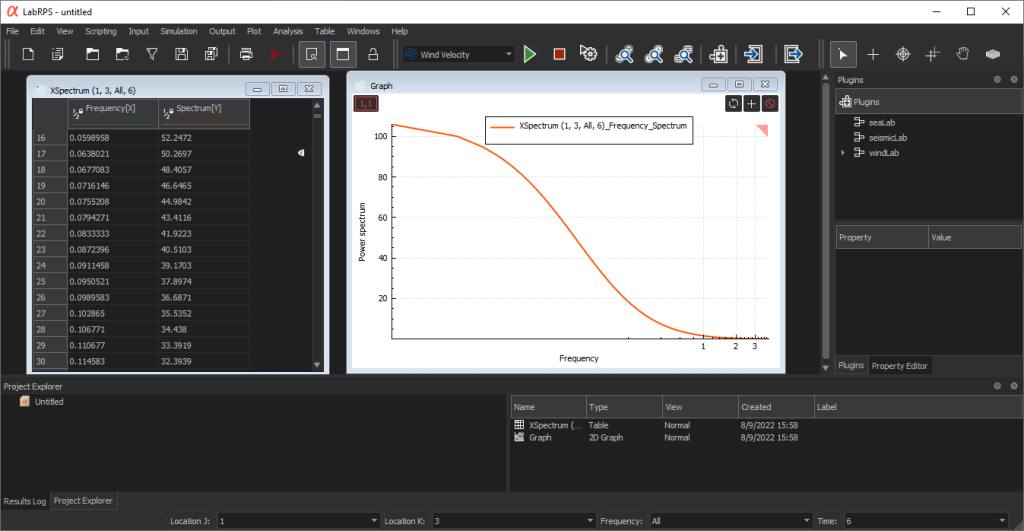Select the hand pan tool
Image resolution: width=1024 pixels, height=531 pixels.
click(x=962, y=54)
